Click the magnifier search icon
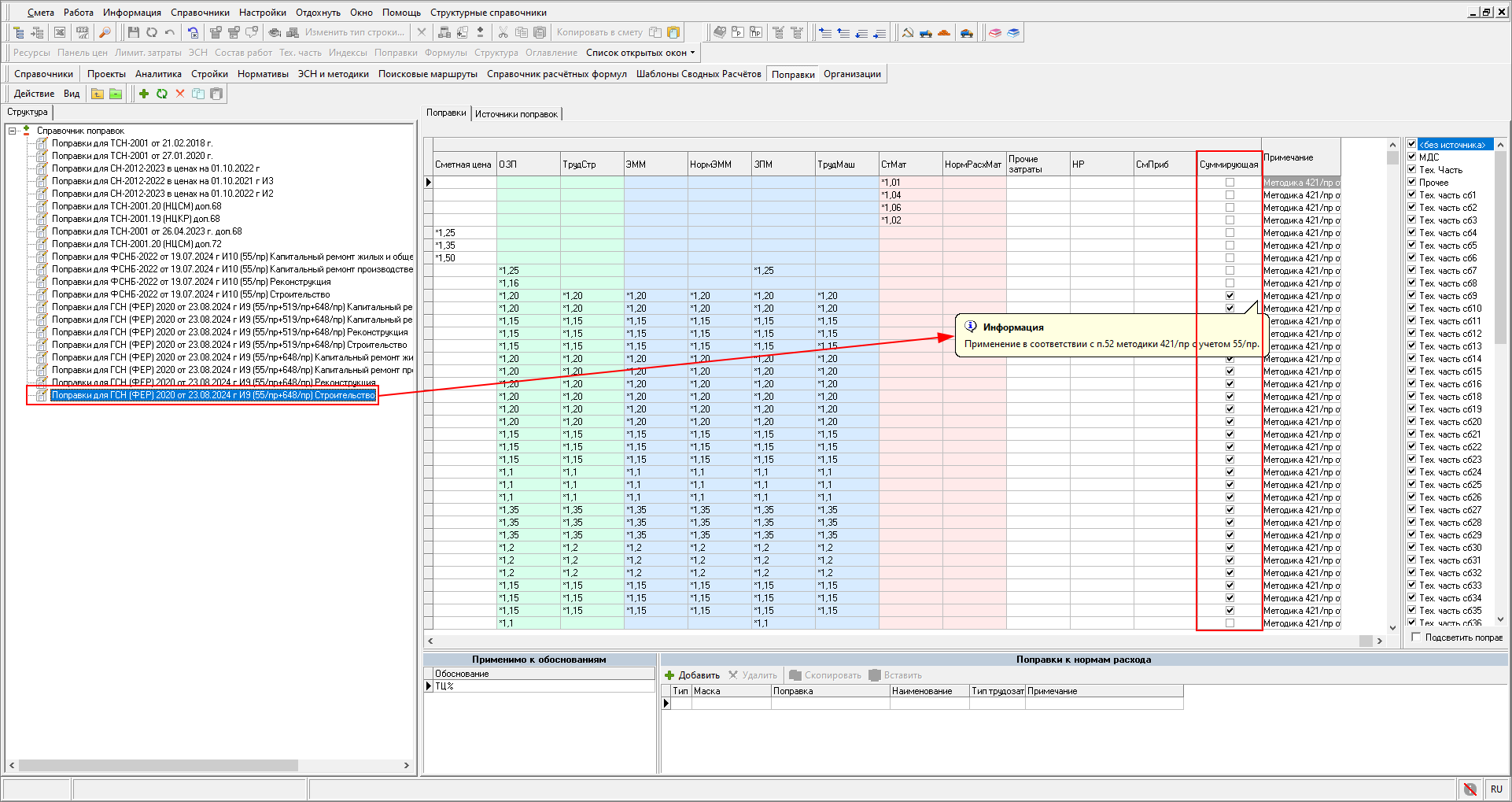This screenshot has width=1512, height=802. click(x=104, y=32)
